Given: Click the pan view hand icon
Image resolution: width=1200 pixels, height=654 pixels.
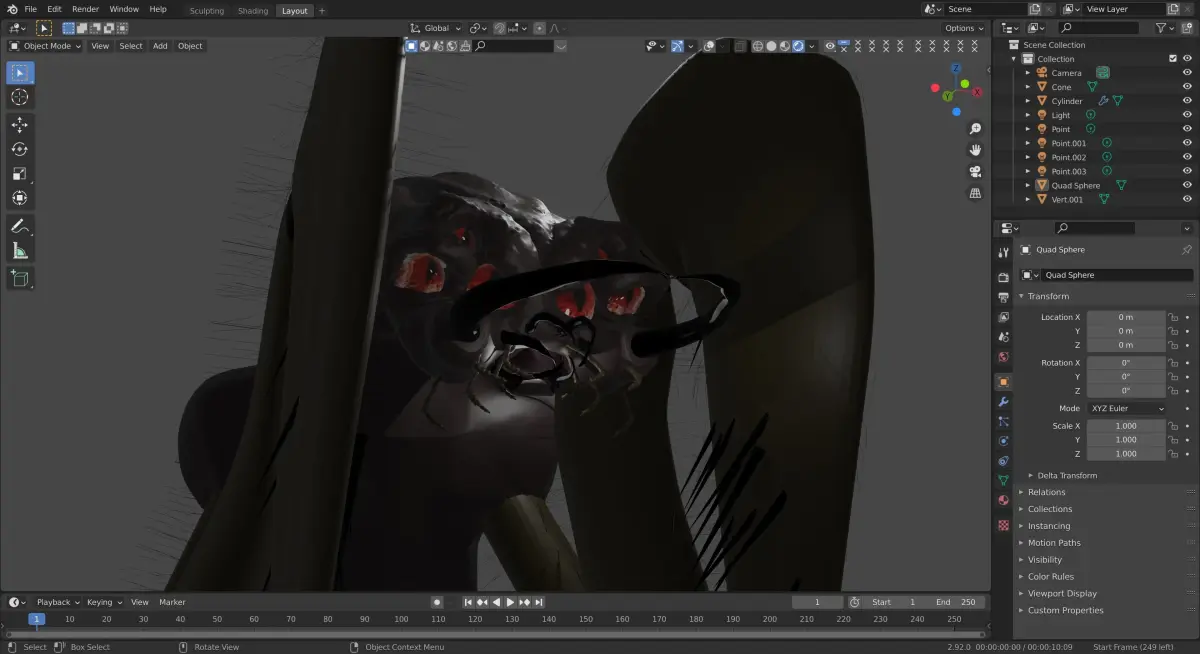Looking at the screenshot, I should [x=975, y=150].
